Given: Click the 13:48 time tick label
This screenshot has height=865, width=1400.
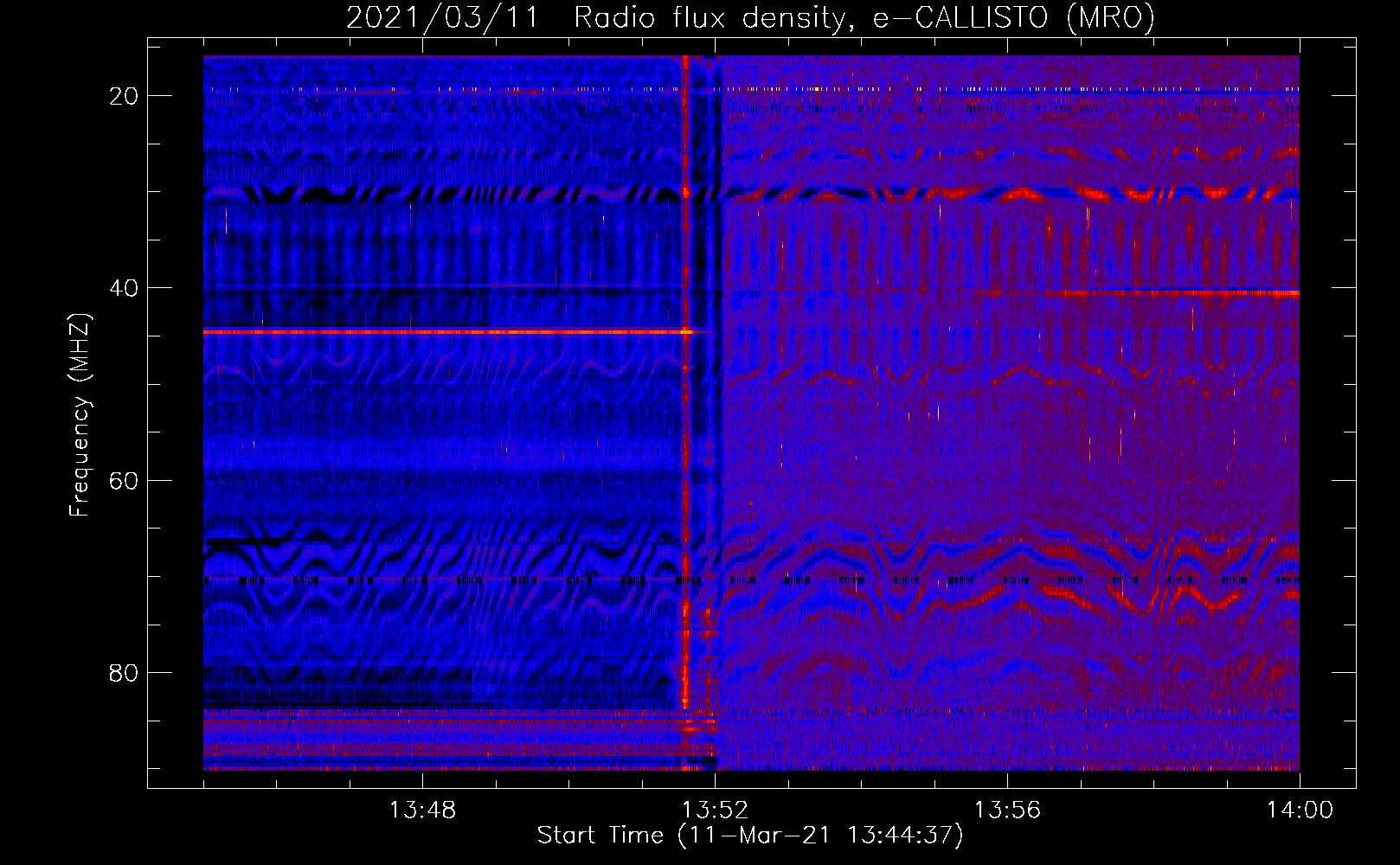Looking at the screenshot, I should (x=422, y=811).
